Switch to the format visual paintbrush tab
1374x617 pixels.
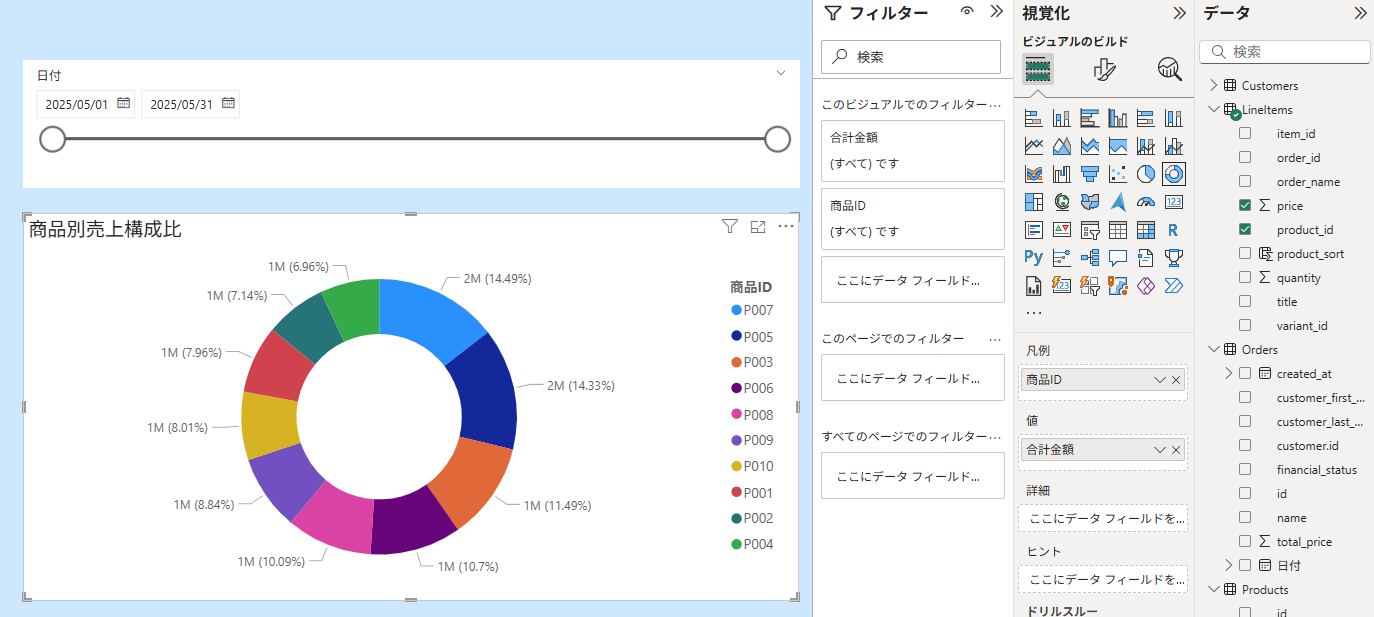point(1104,68)
